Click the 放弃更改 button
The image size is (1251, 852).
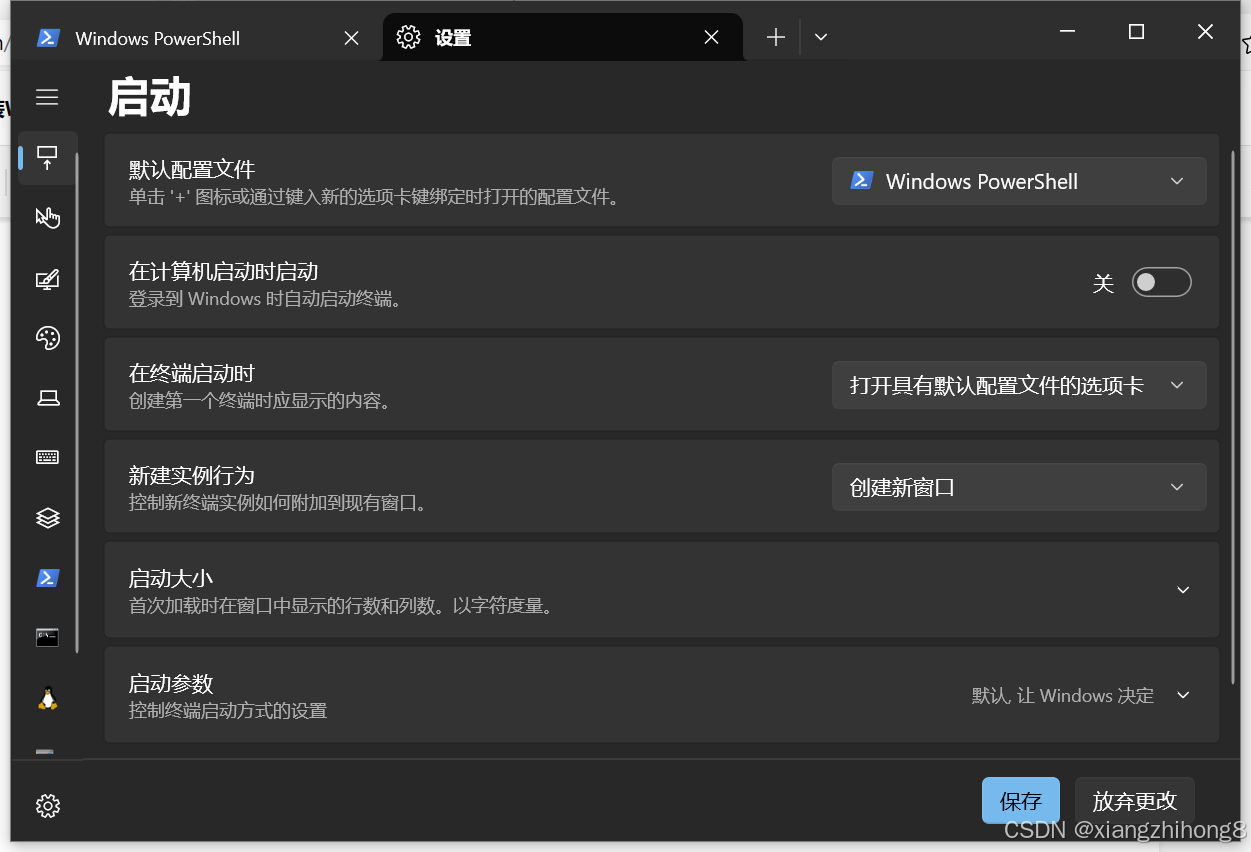click(x=1135, y=801)
